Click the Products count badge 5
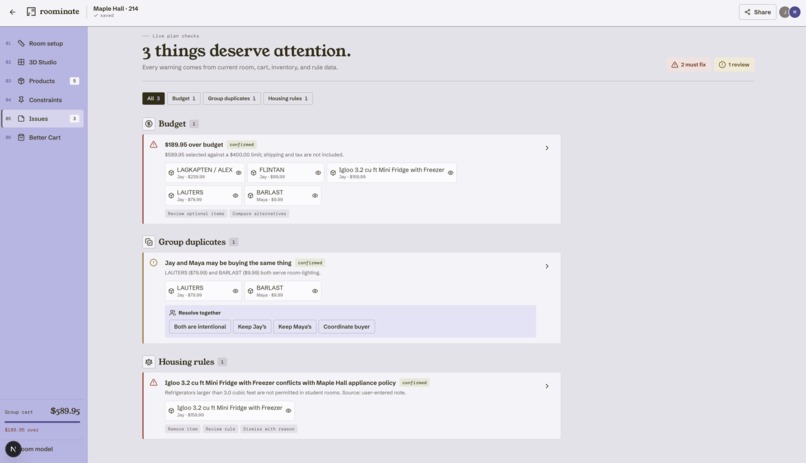 click(74, 81)
